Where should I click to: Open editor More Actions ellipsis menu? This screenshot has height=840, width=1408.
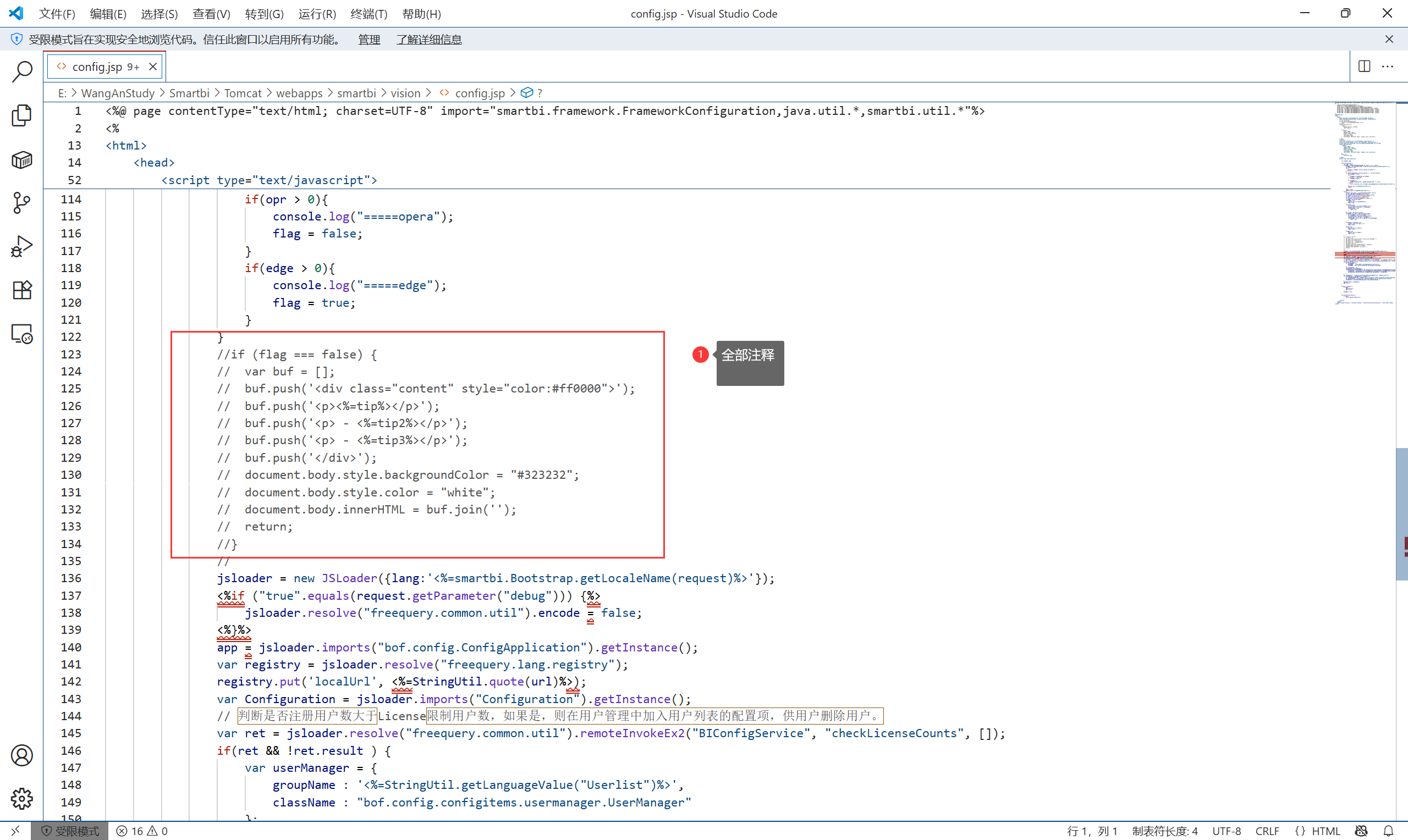pyautogui.click(x=1388, y=67)
